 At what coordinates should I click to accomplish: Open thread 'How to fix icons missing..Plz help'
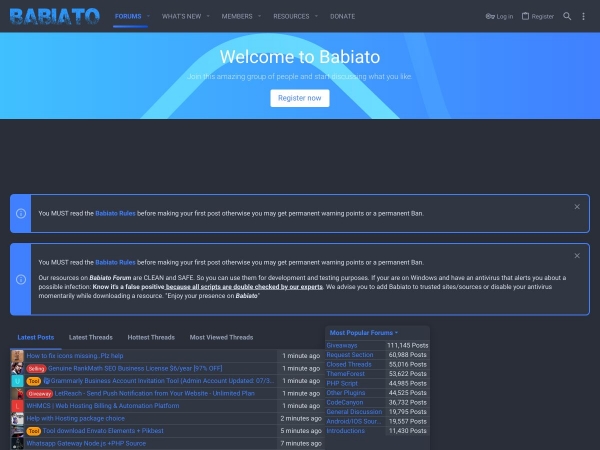pyautogui.click(x=75, y=355)
